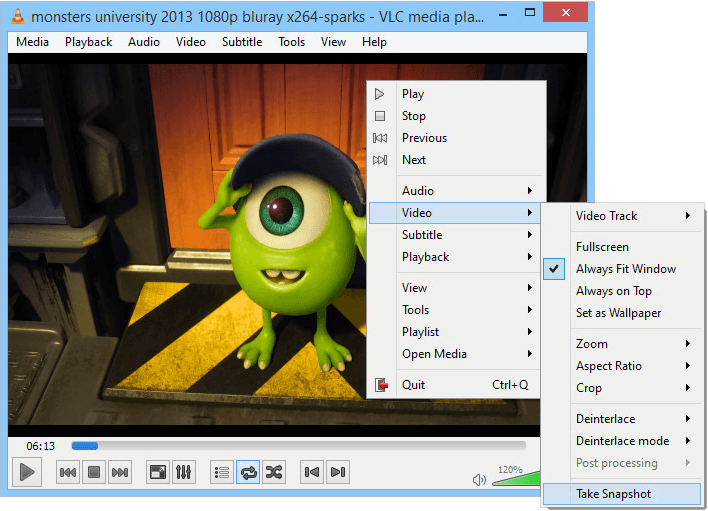
Task: Open the Media menu in menu bar
Action: tap(33, 42)
